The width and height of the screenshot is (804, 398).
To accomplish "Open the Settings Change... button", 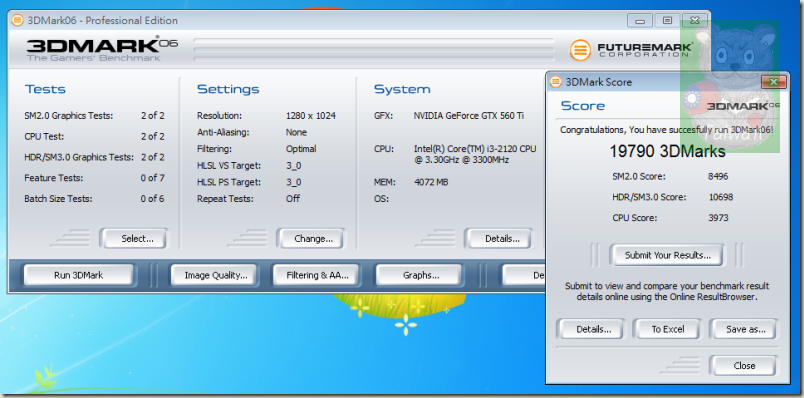I will tap(311, 238).
